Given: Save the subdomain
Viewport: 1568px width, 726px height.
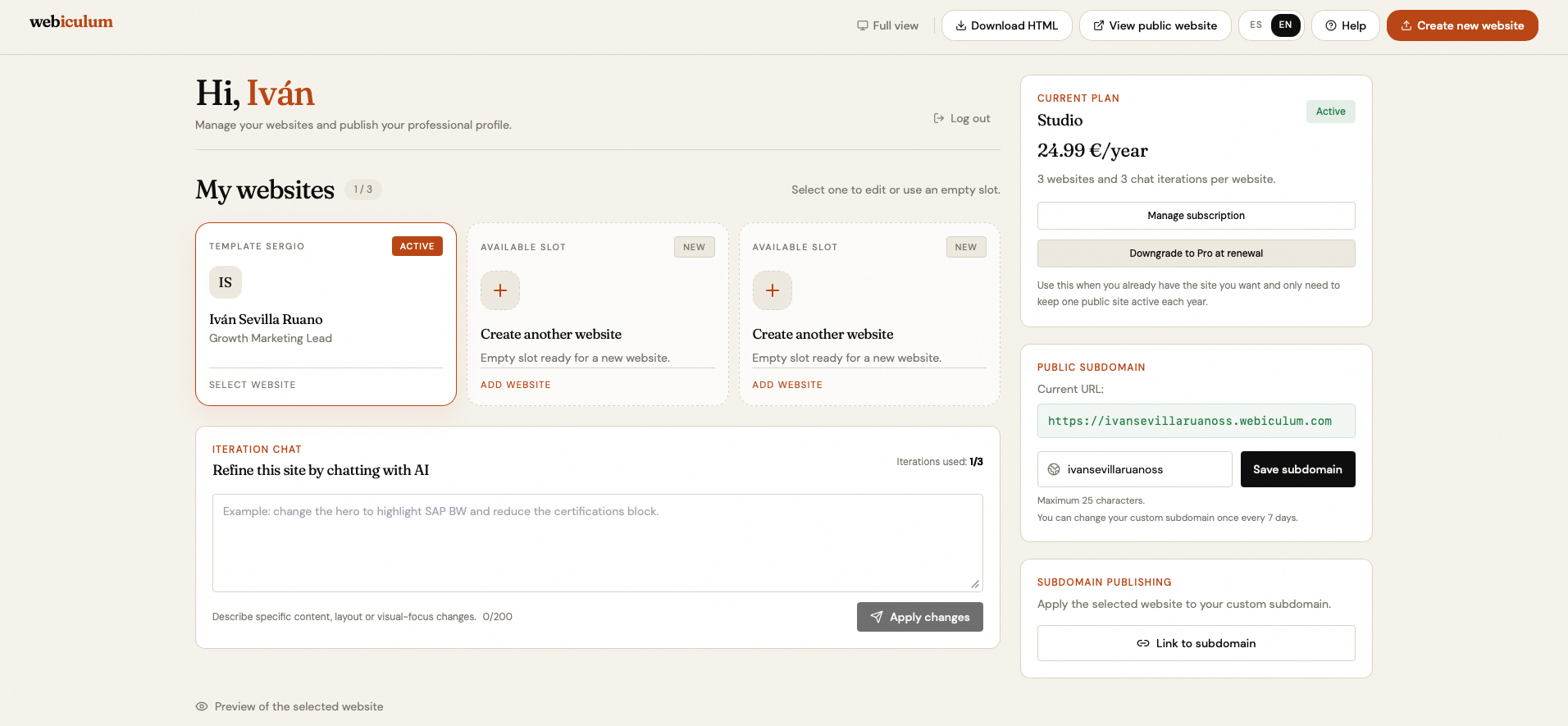Looking at the screenshot, I should [x=1298, y=469].
